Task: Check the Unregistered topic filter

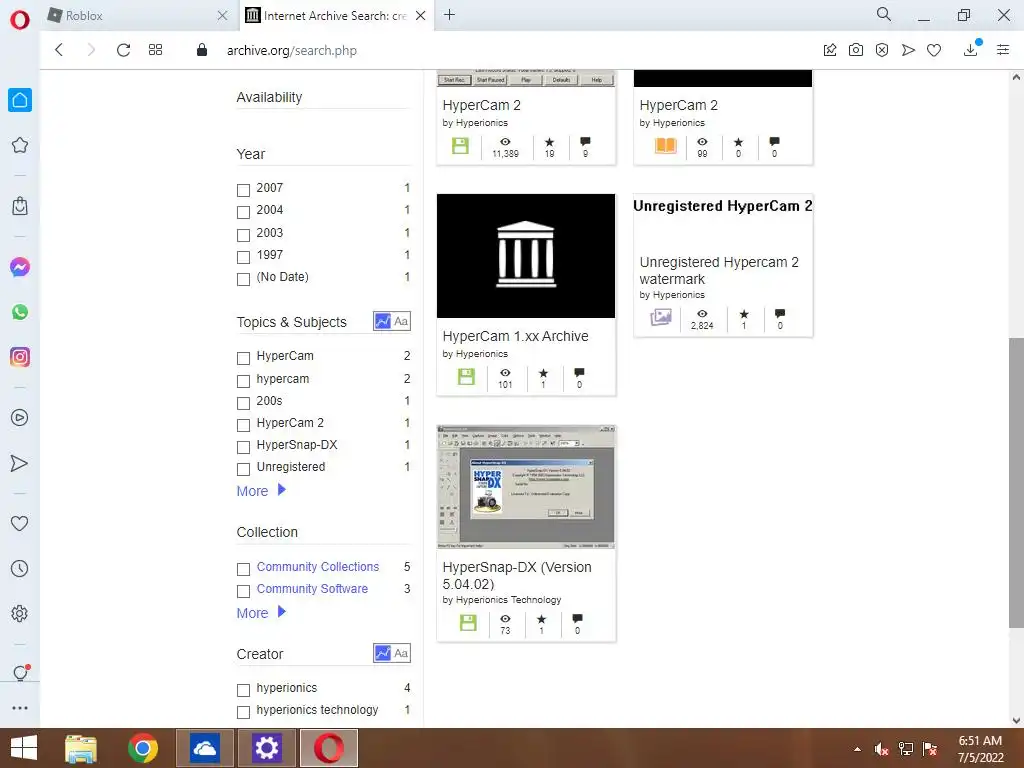Action: pyautogui.click(x=244, y=470)
